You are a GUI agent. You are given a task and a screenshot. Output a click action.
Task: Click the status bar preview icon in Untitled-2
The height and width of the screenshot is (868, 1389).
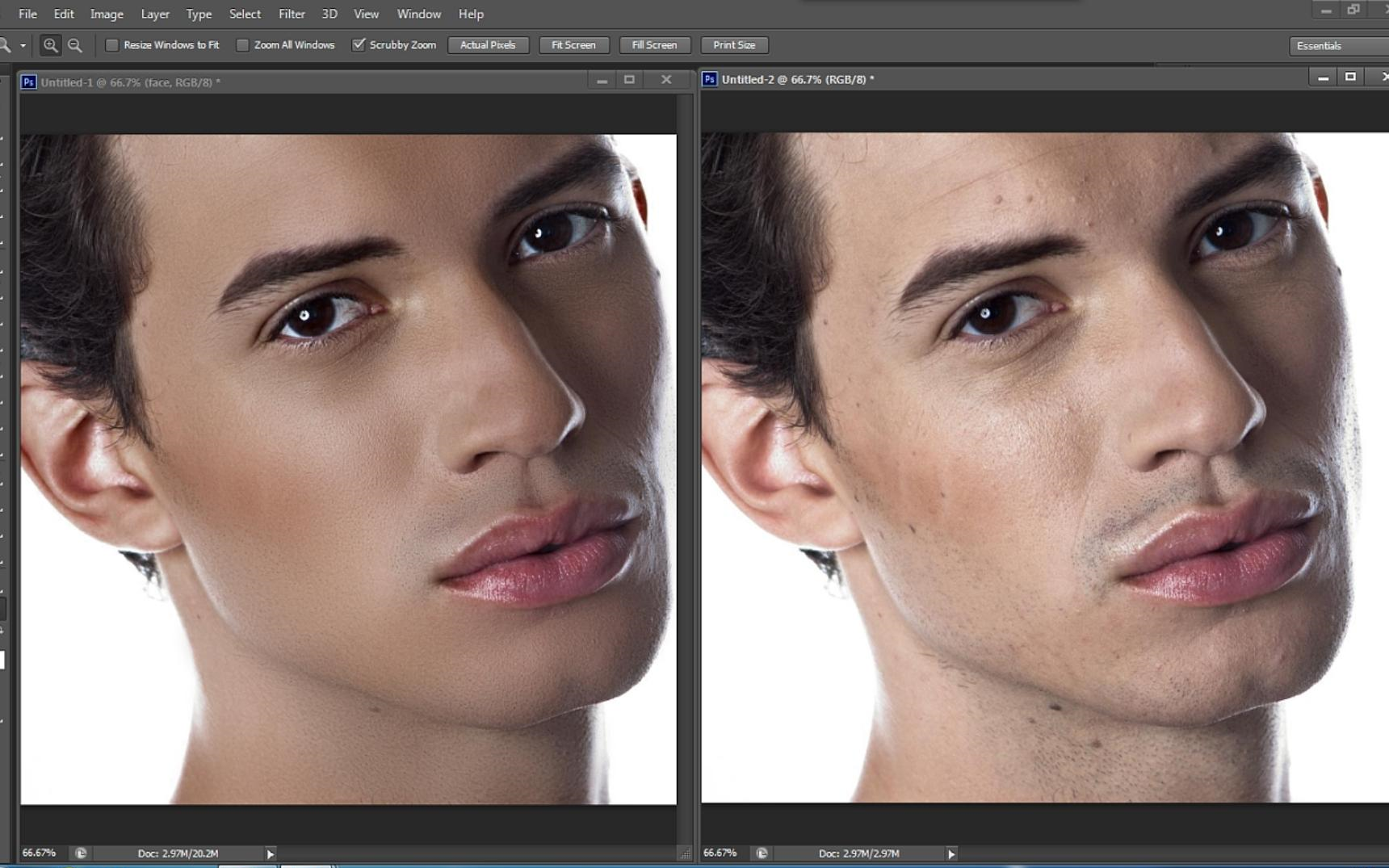pos(762,853)
